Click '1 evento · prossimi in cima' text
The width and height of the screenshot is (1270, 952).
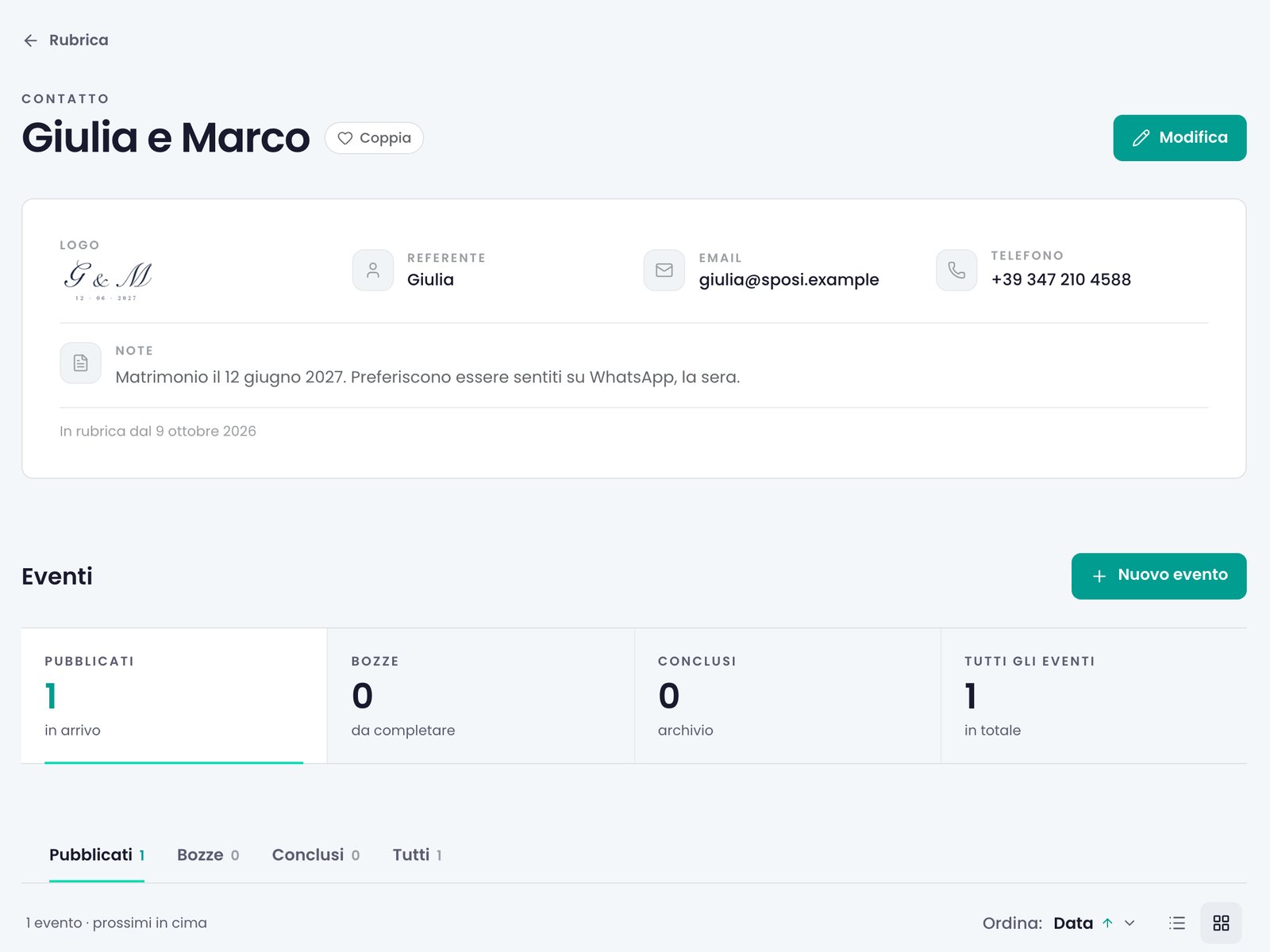[x=117, y=923]
